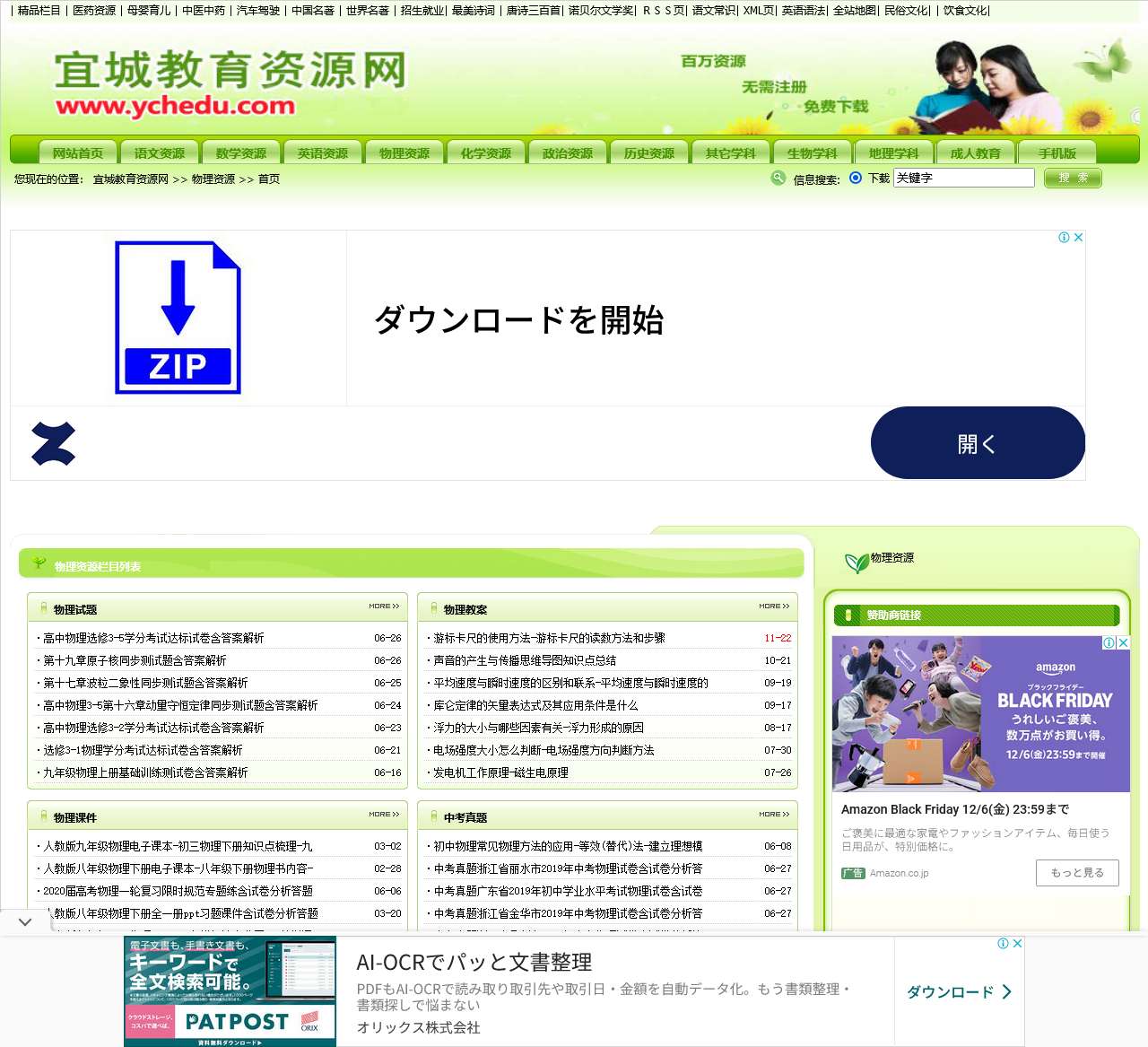Switch to the 数学资源 tab
The height and width of the screenshot is (1047, 1148).
[x=241, y=153]
